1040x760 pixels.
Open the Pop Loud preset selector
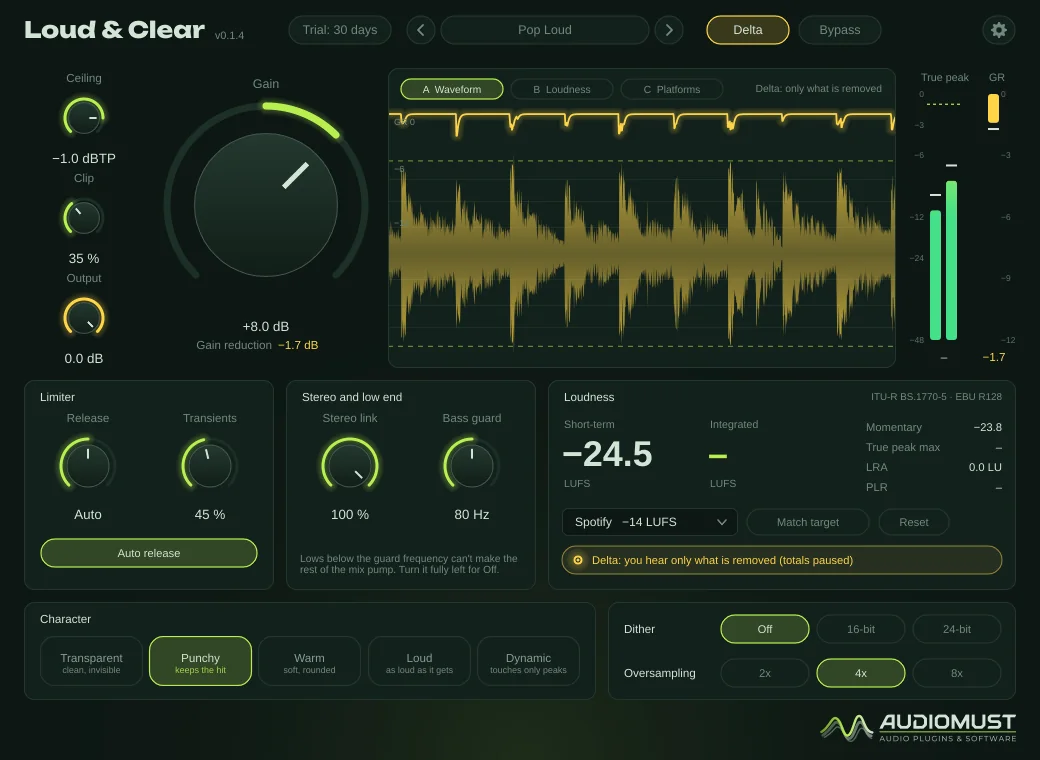[x=545, y=30]
